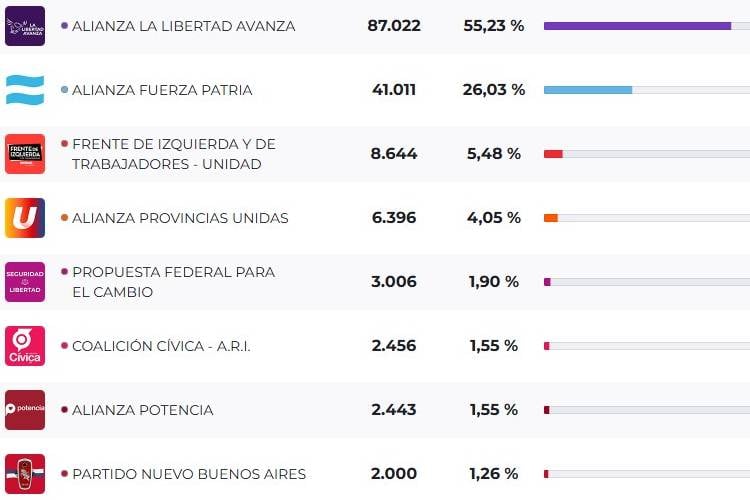Screen dimensions: 750x500
Task: Click the light blue Fuerza Patria progress bar
Action: [588, 90]
